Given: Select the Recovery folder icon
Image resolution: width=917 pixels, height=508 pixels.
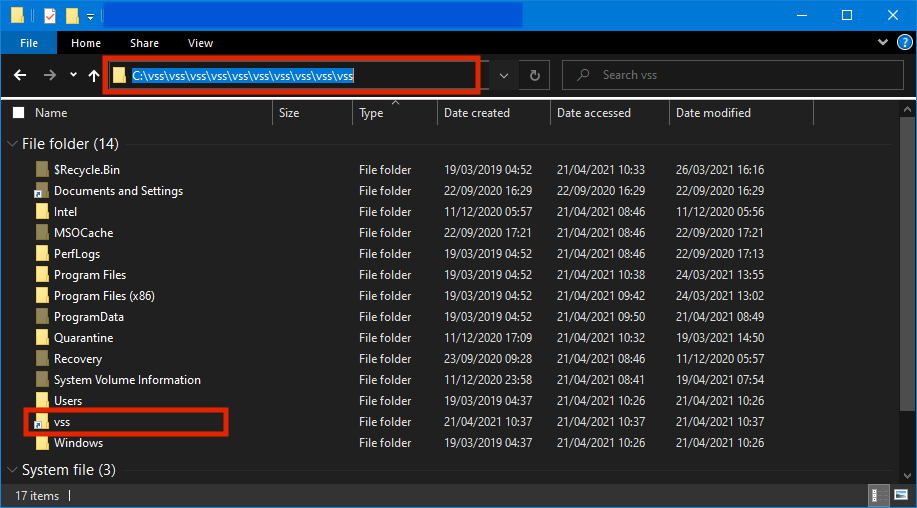Looking at the screenshot, I should click(42, 359).
